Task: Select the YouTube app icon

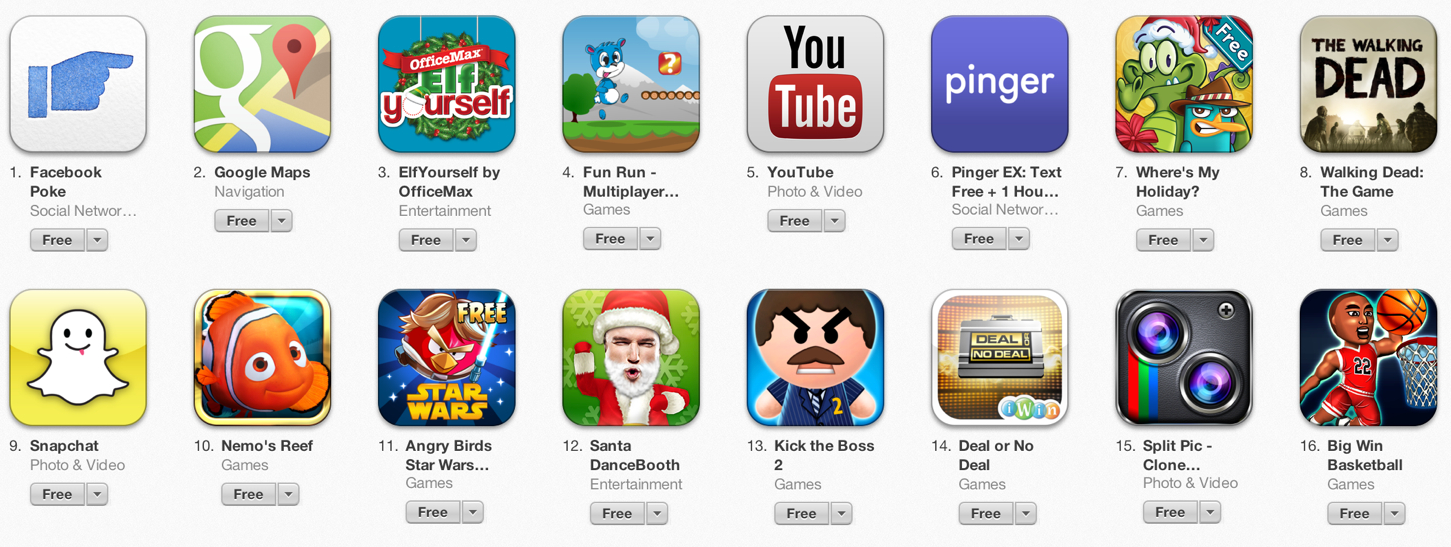Action: click(815, 84)
